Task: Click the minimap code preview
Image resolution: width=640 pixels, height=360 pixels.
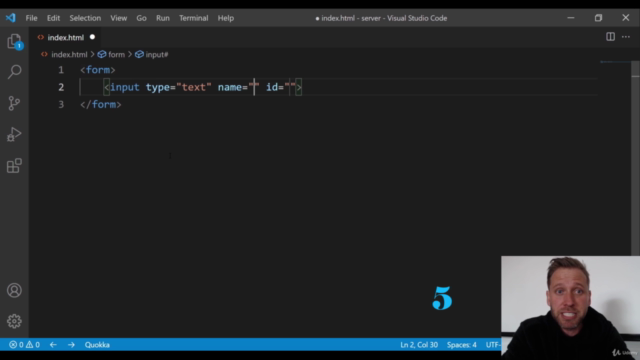Action: (x=615, y=62)
